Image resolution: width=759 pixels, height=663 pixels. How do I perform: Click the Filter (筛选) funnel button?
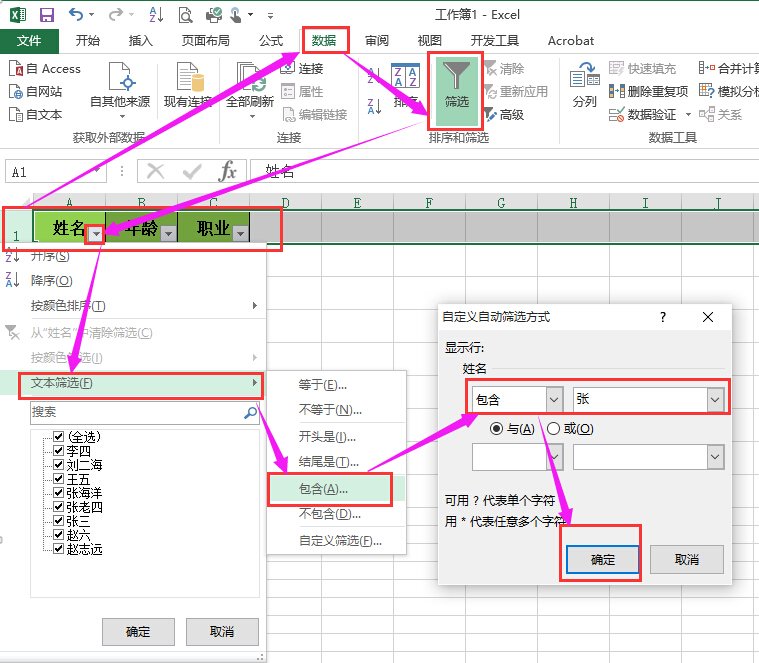coord(456,90)
